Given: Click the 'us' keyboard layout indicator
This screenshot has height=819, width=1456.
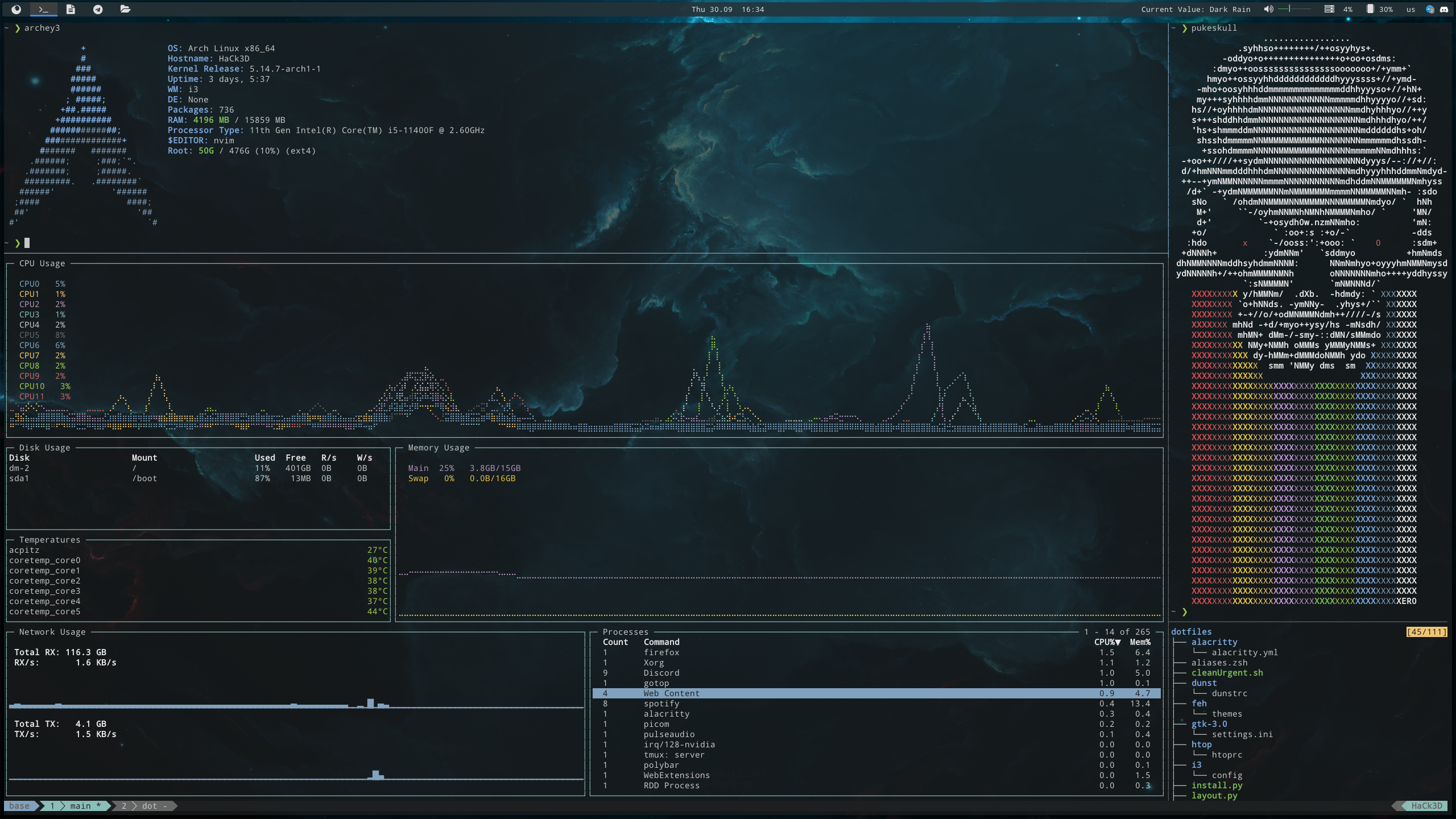Looking at the screenshot, I should (1410, 10).
